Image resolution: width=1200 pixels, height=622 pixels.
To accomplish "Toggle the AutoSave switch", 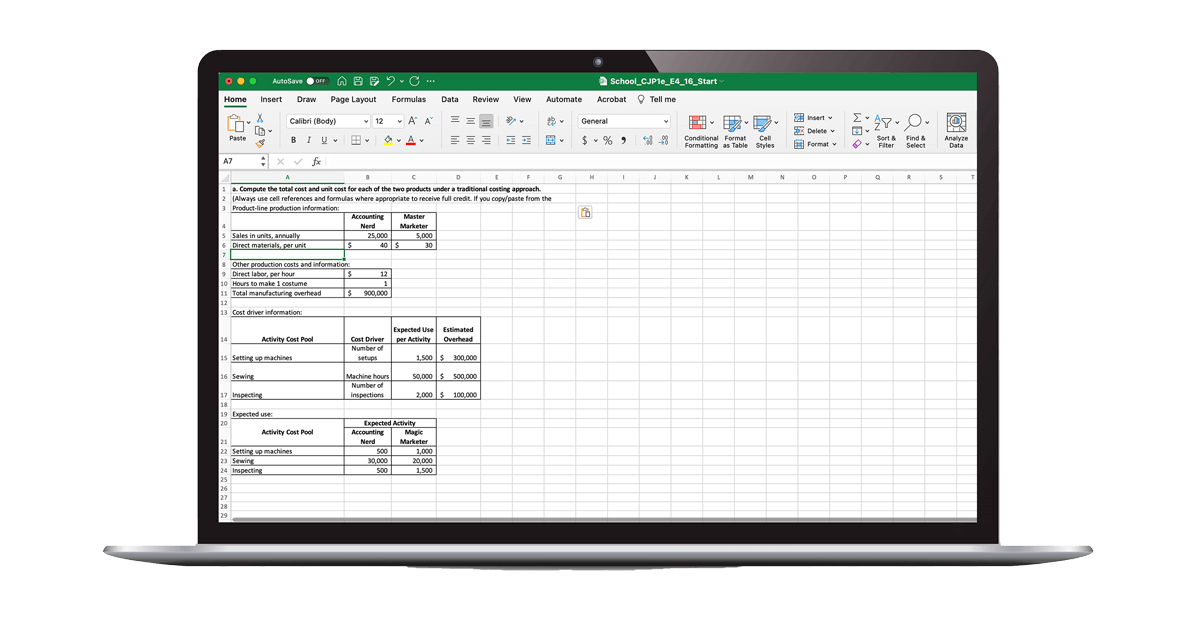I will click(317, 81).
